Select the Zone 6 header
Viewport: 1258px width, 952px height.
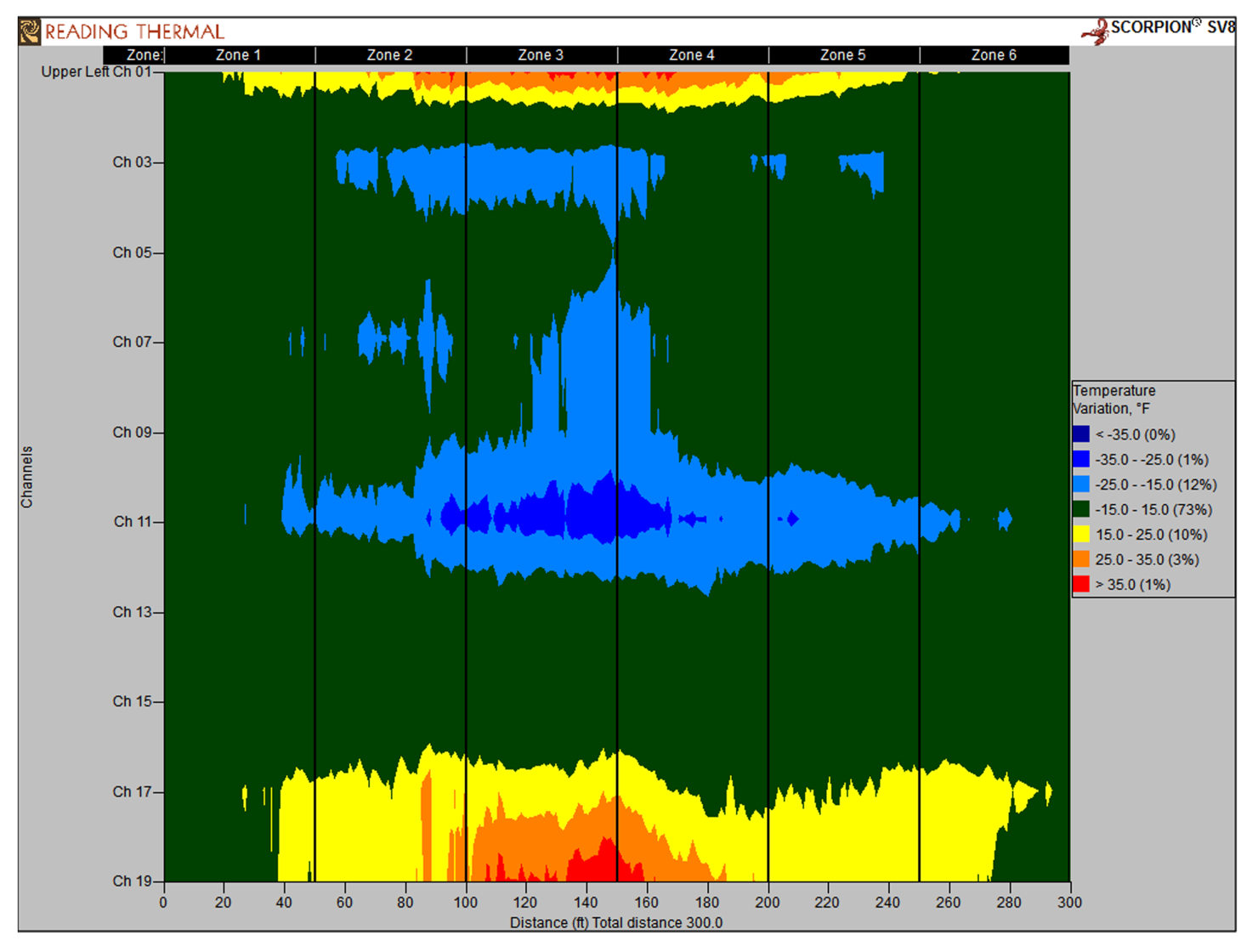994,55
